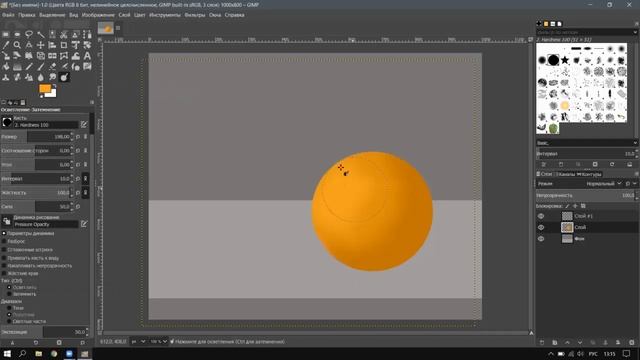Open the Фильтры menu
This screenshot has width=640, height=360.
(x=195, y=15)
